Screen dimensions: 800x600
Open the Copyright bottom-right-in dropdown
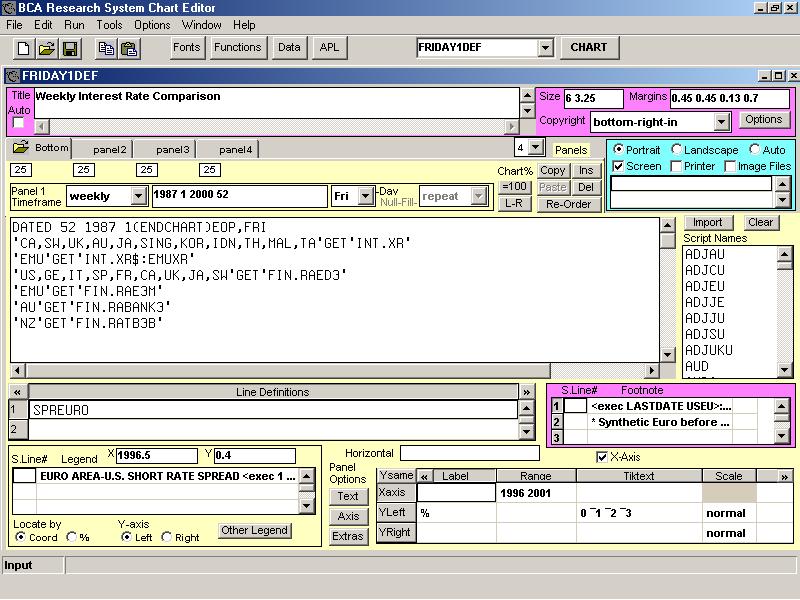click(721, 122)
